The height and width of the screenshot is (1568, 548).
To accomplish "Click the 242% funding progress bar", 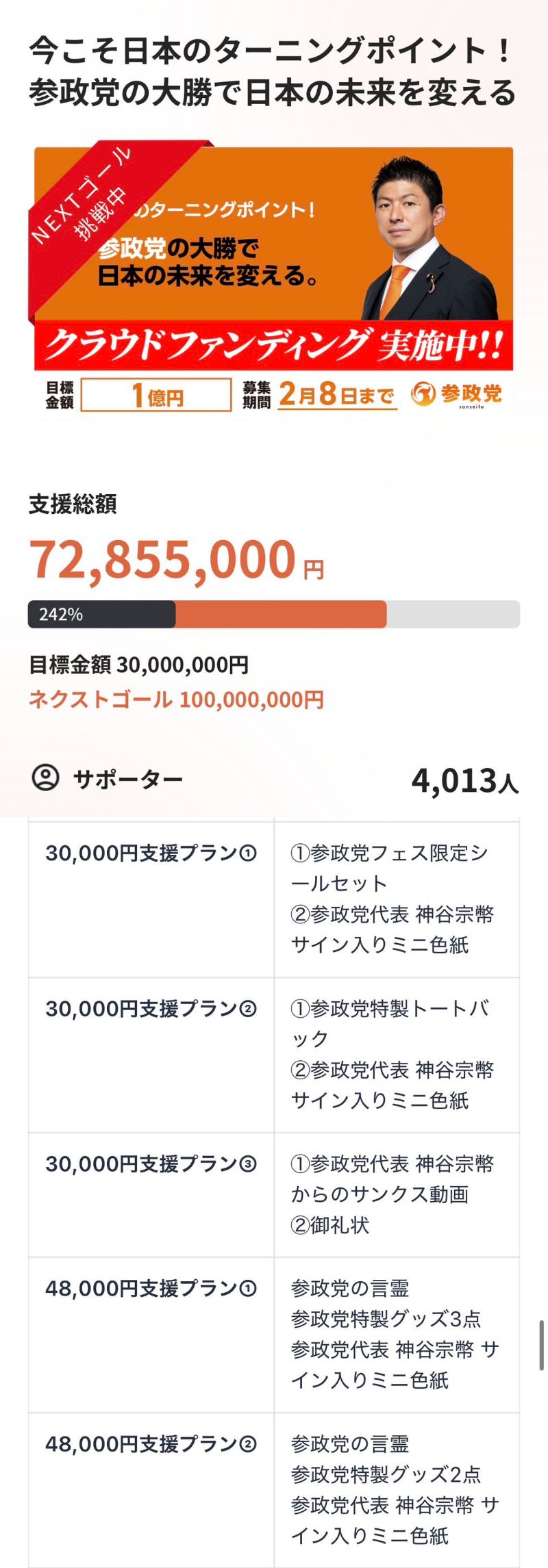I will coord(274,614).
